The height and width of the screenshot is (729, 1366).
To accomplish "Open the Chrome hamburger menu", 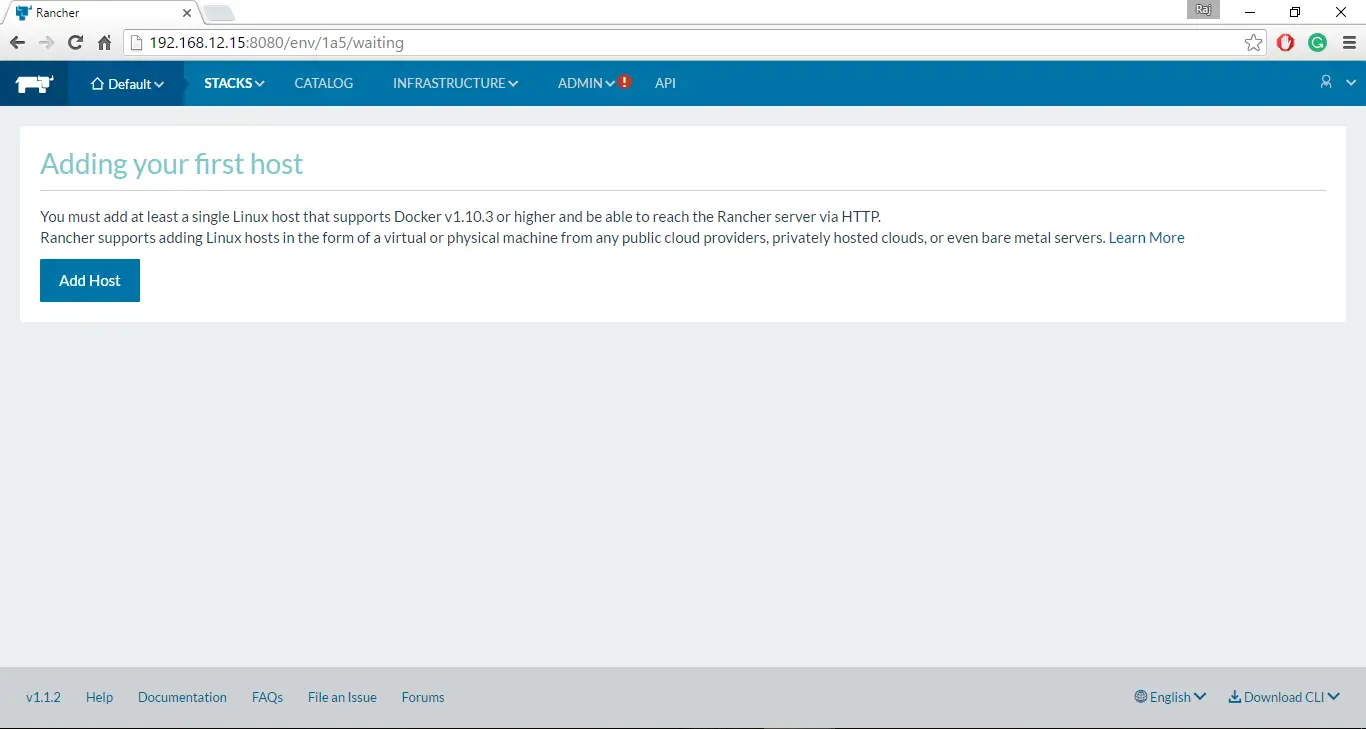I will click(x=1349, y=43).
